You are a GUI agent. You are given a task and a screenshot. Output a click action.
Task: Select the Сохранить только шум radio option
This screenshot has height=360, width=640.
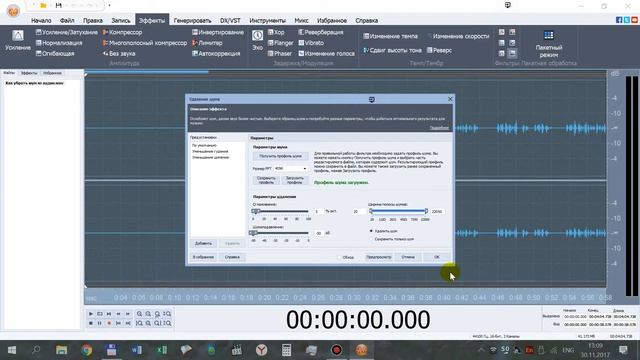(x=371, y=239)
